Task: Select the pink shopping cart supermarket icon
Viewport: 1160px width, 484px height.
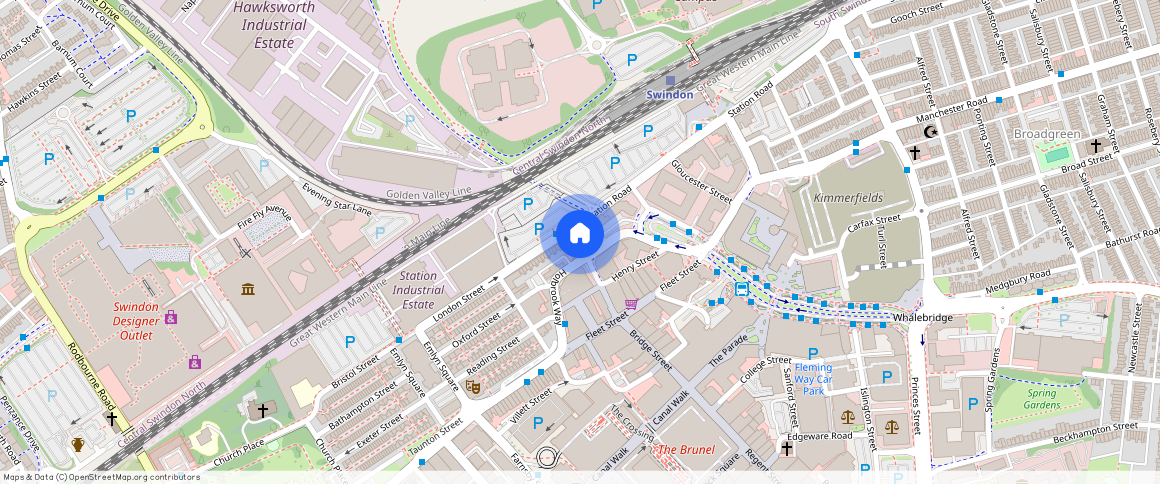Action: tap(631, 304)
